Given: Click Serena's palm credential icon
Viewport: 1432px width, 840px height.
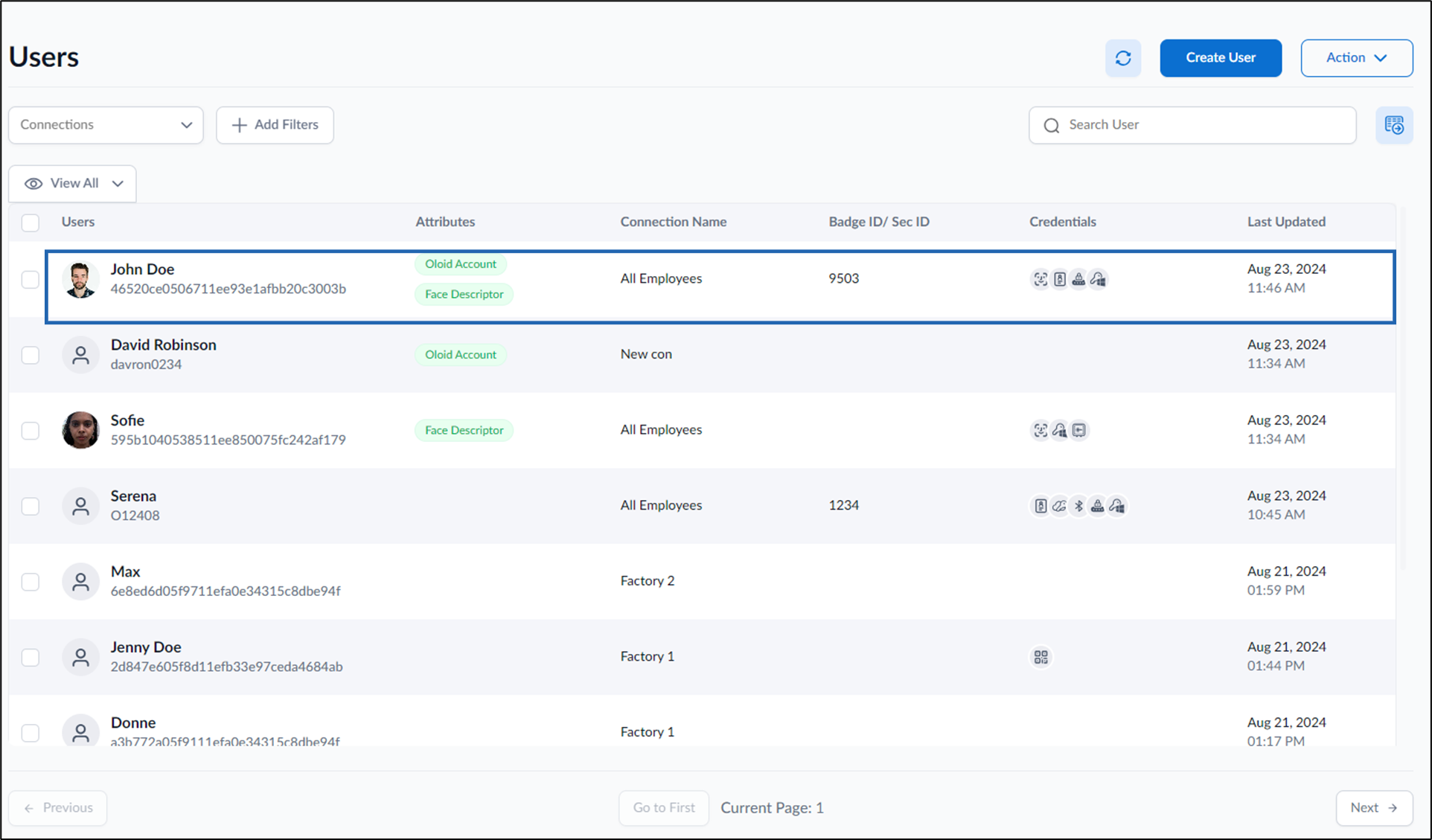Looking at the screenshot, I should (1059, 506).
